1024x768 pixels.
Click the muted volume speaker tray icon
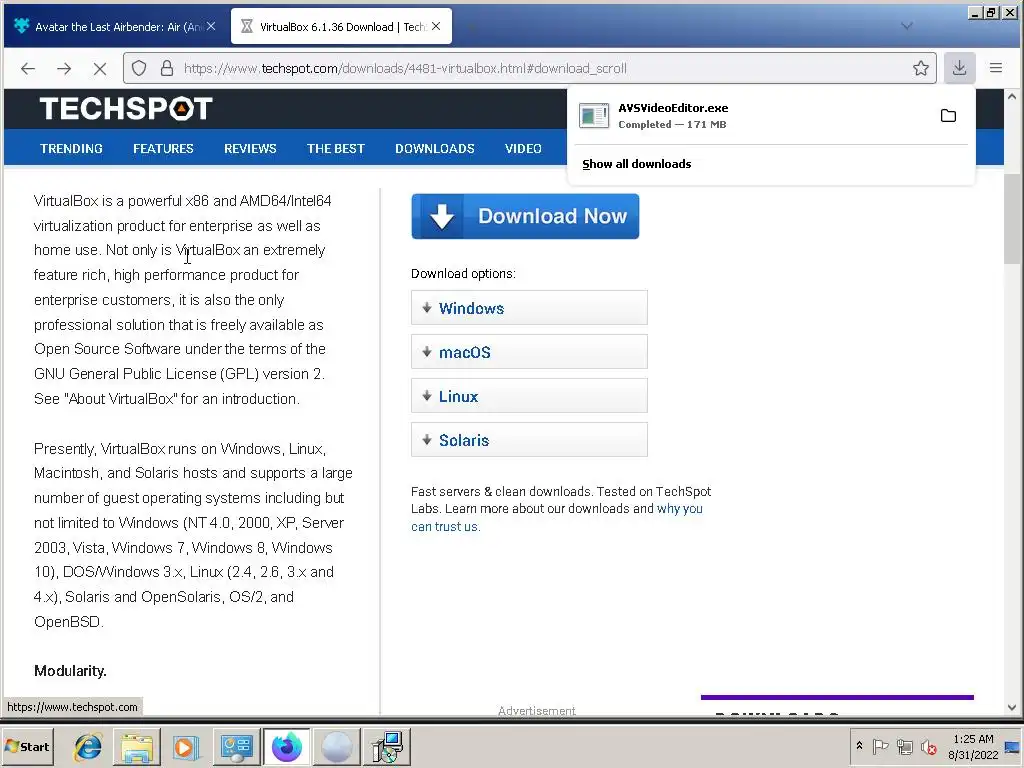(x=929, y=746)
